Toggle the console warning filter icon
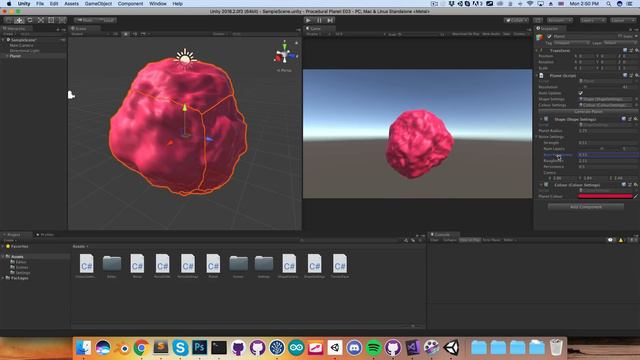The height and width of the screenshot is (360, 640). [x=621, y=240]
